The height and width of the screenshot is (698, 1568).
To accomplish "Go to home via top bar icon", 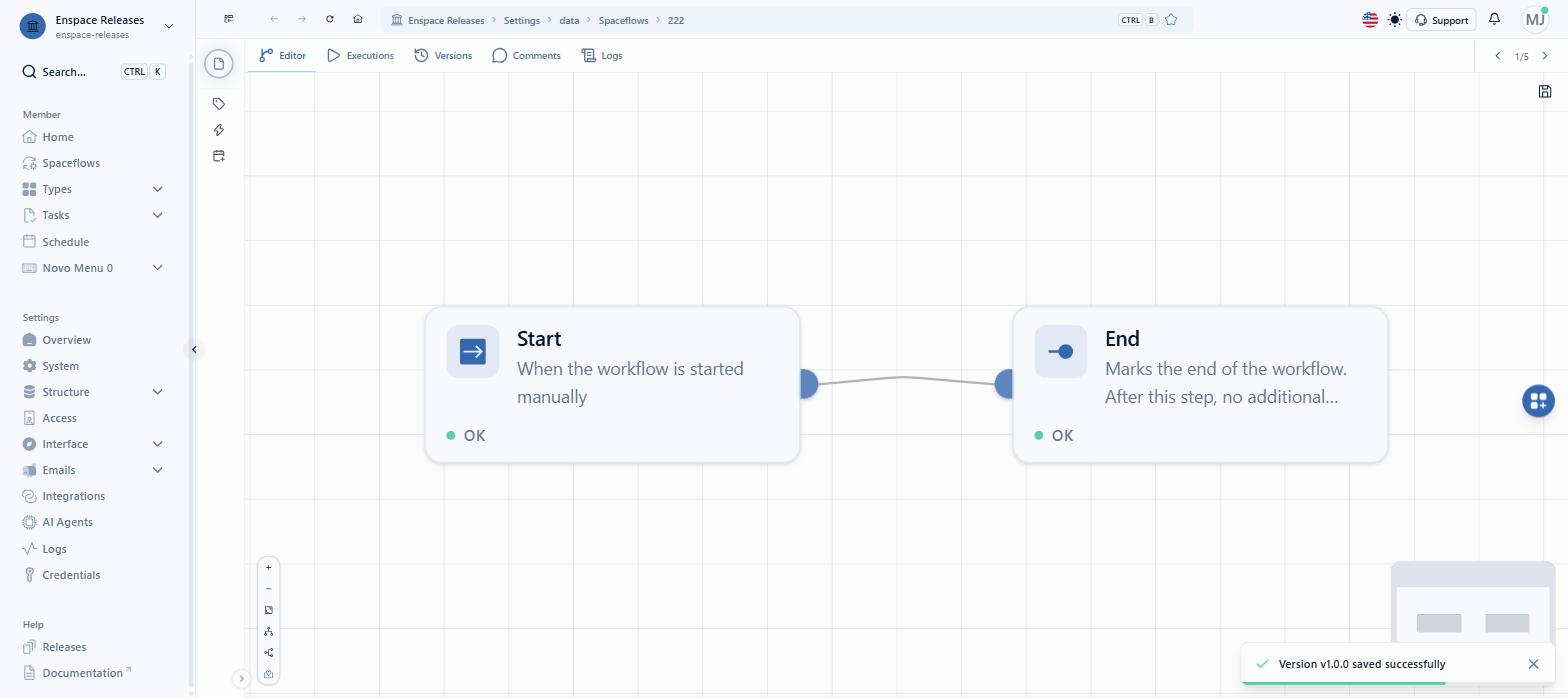I will (358, 19).
